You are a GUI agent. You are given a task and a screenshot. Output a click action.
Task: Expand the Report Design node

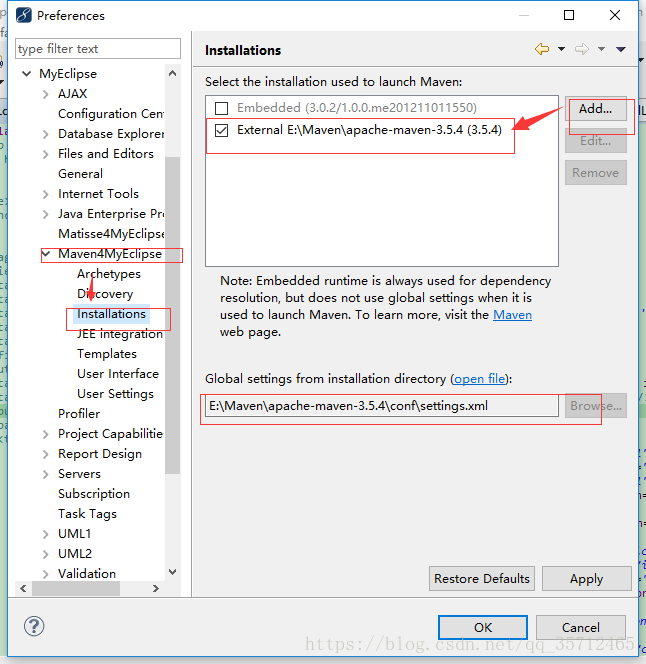coord(46,454)
